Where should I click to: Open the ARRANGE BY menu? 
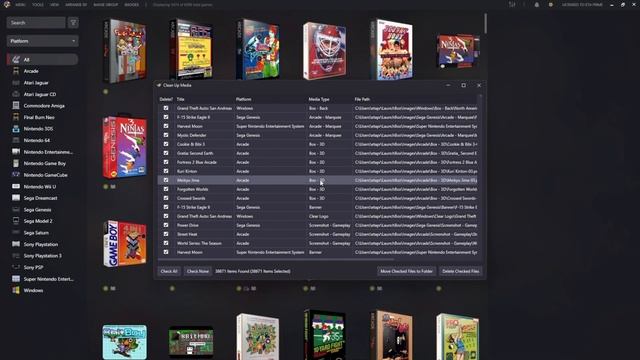(76, 4)
